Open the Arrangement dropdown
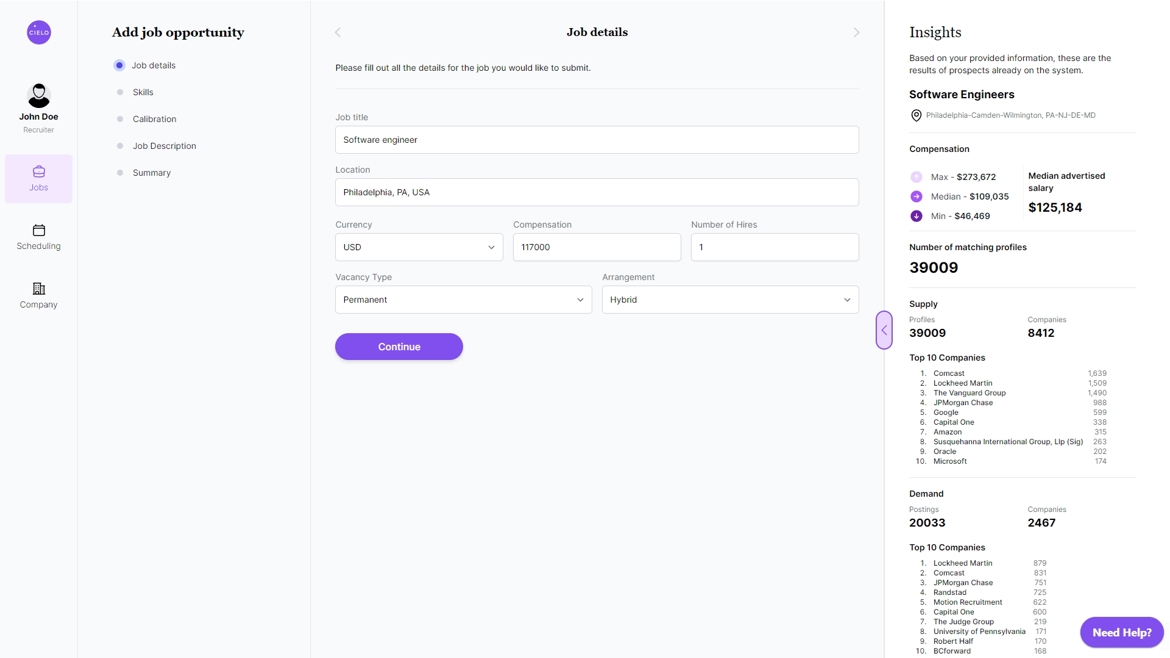This screenshot has width=1170, height=658. pos(730,300)
